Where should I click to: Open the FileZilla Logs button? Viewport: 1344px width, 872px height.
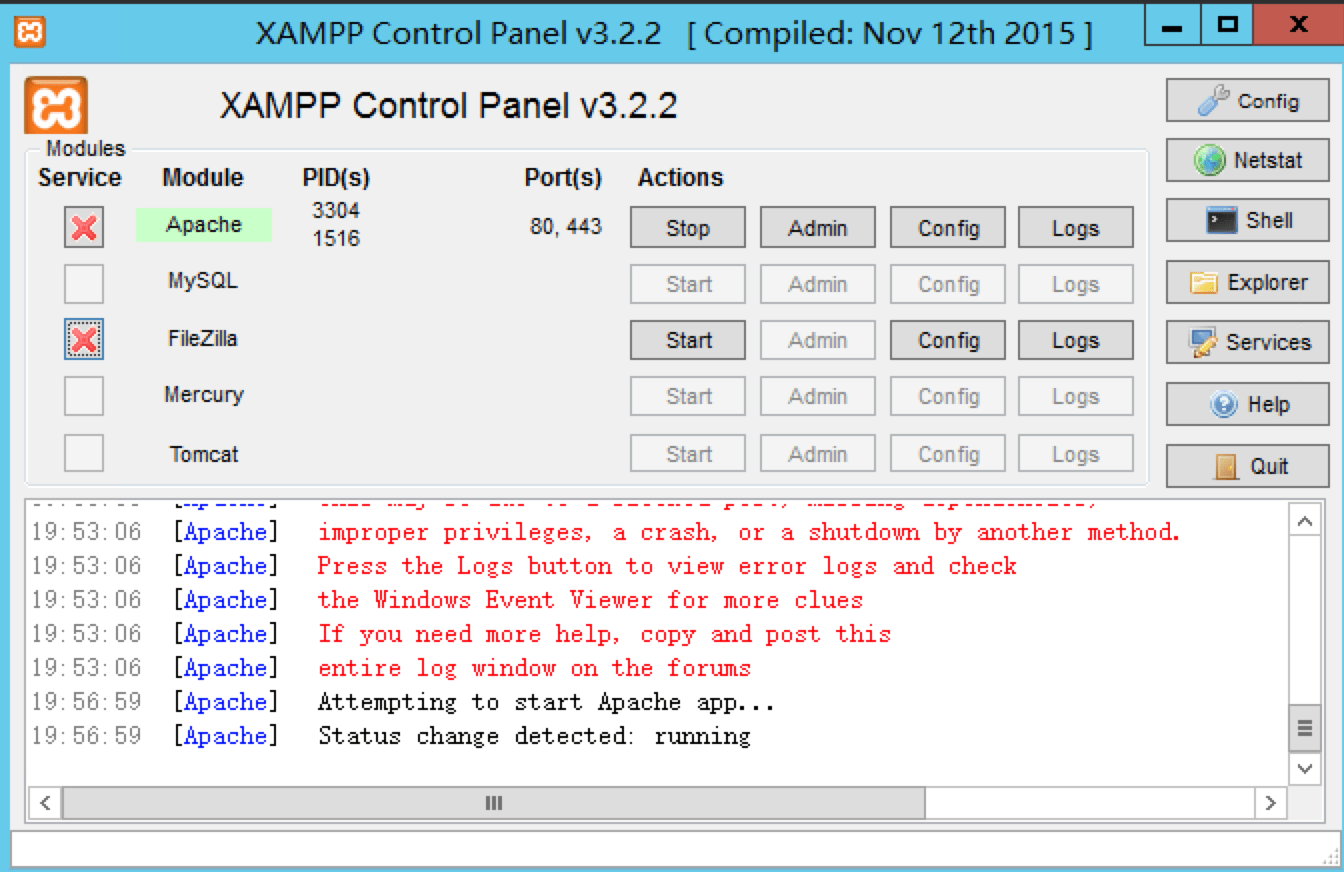pos(1075,340)
